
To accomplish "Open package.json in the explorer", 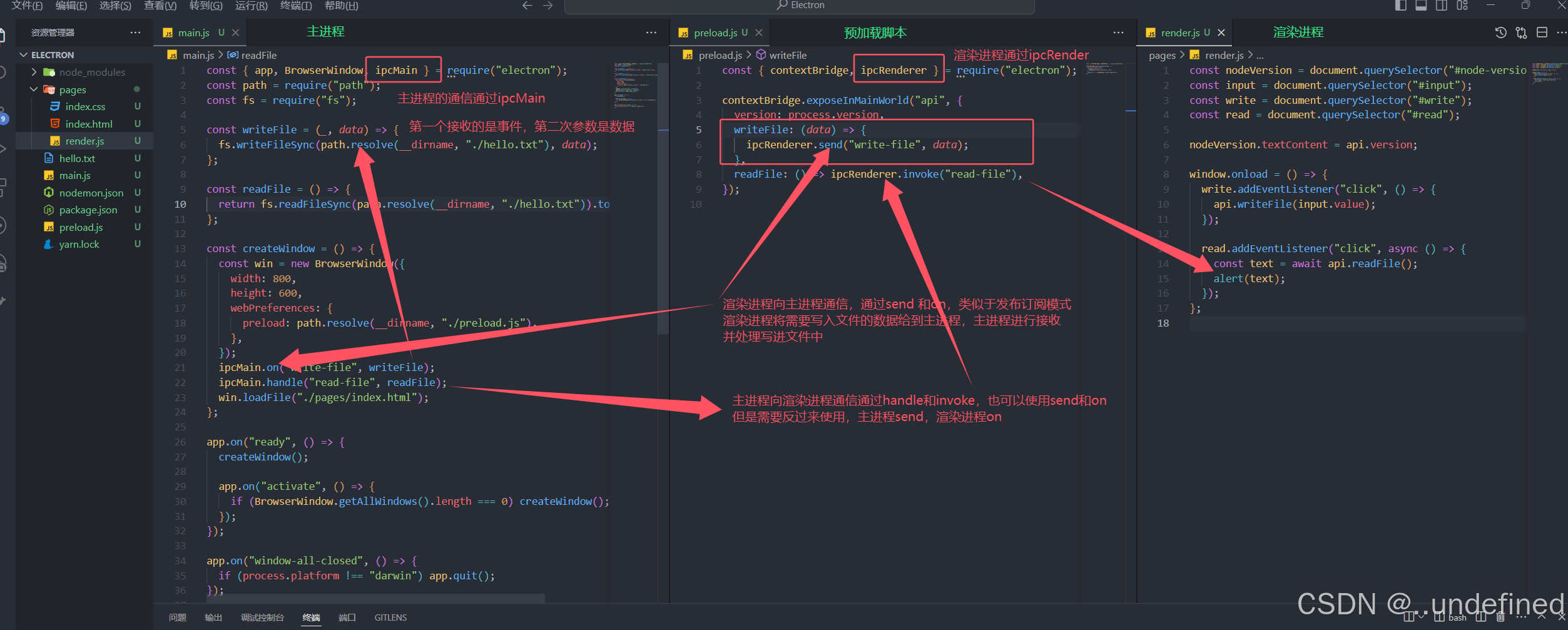I will tap(84, 210).
